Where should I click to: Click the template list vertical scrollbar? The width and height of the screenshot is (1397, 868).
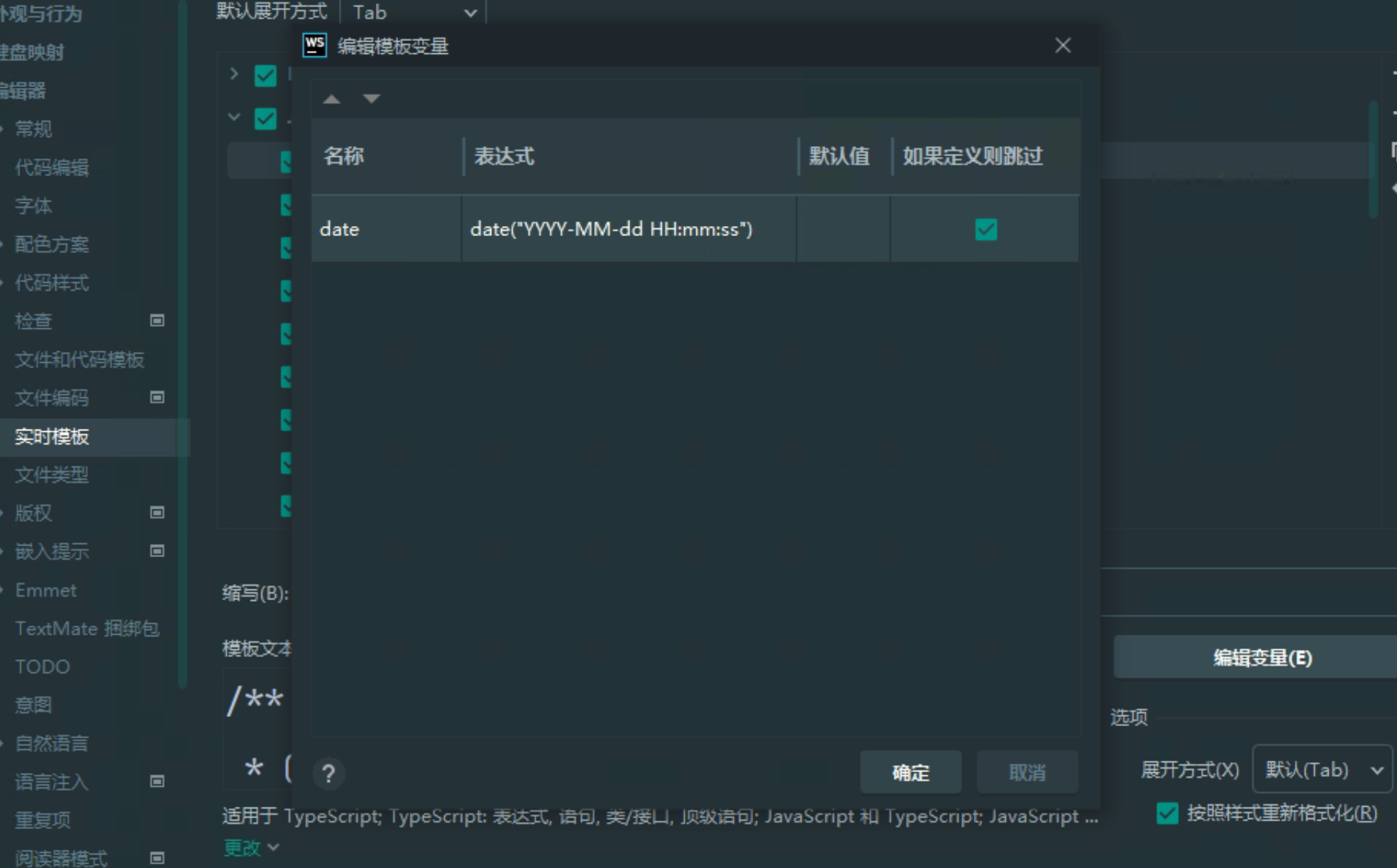pos(1373,160)
